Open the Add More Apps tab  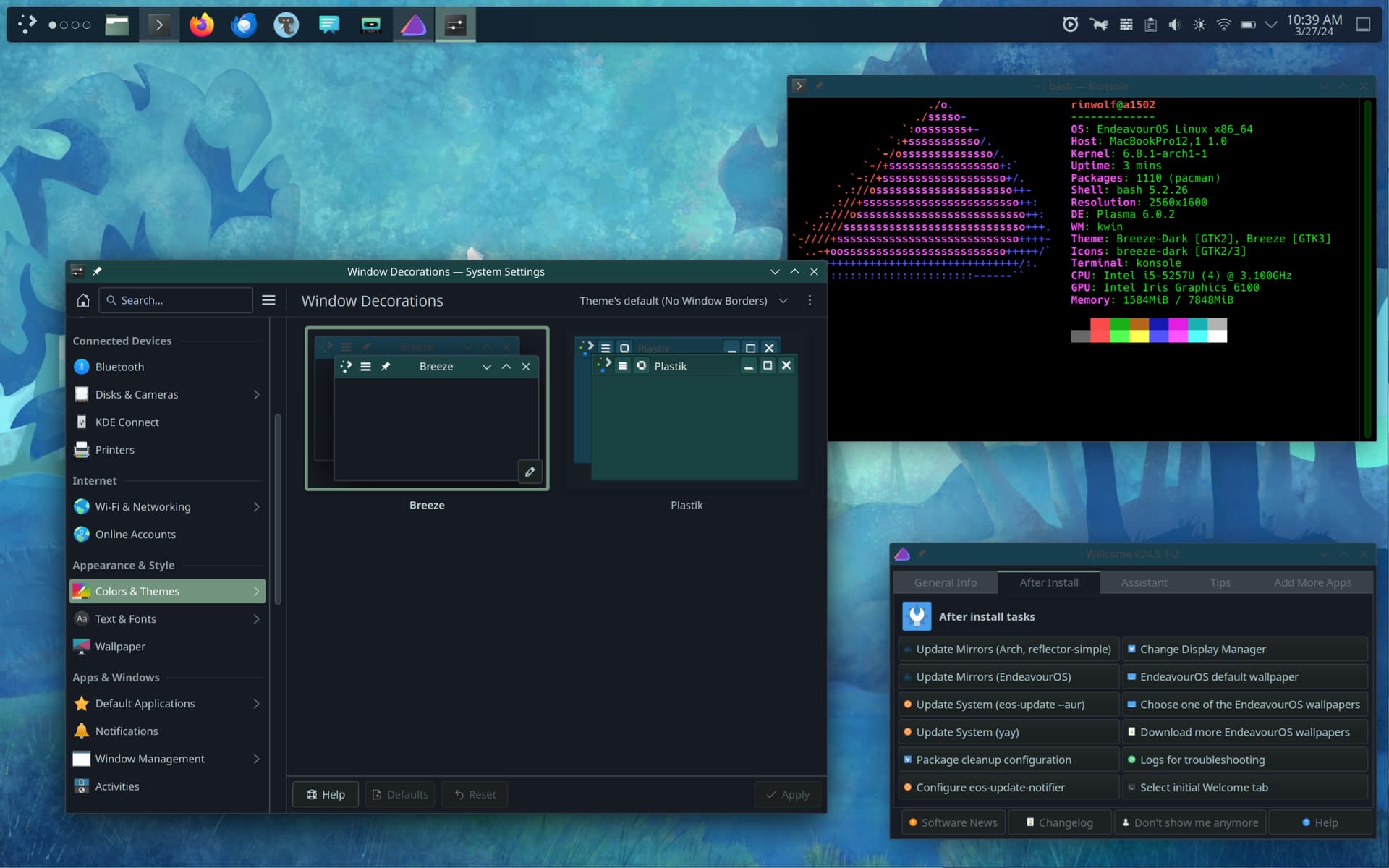pyautogui.click(x=1312, y=582)
